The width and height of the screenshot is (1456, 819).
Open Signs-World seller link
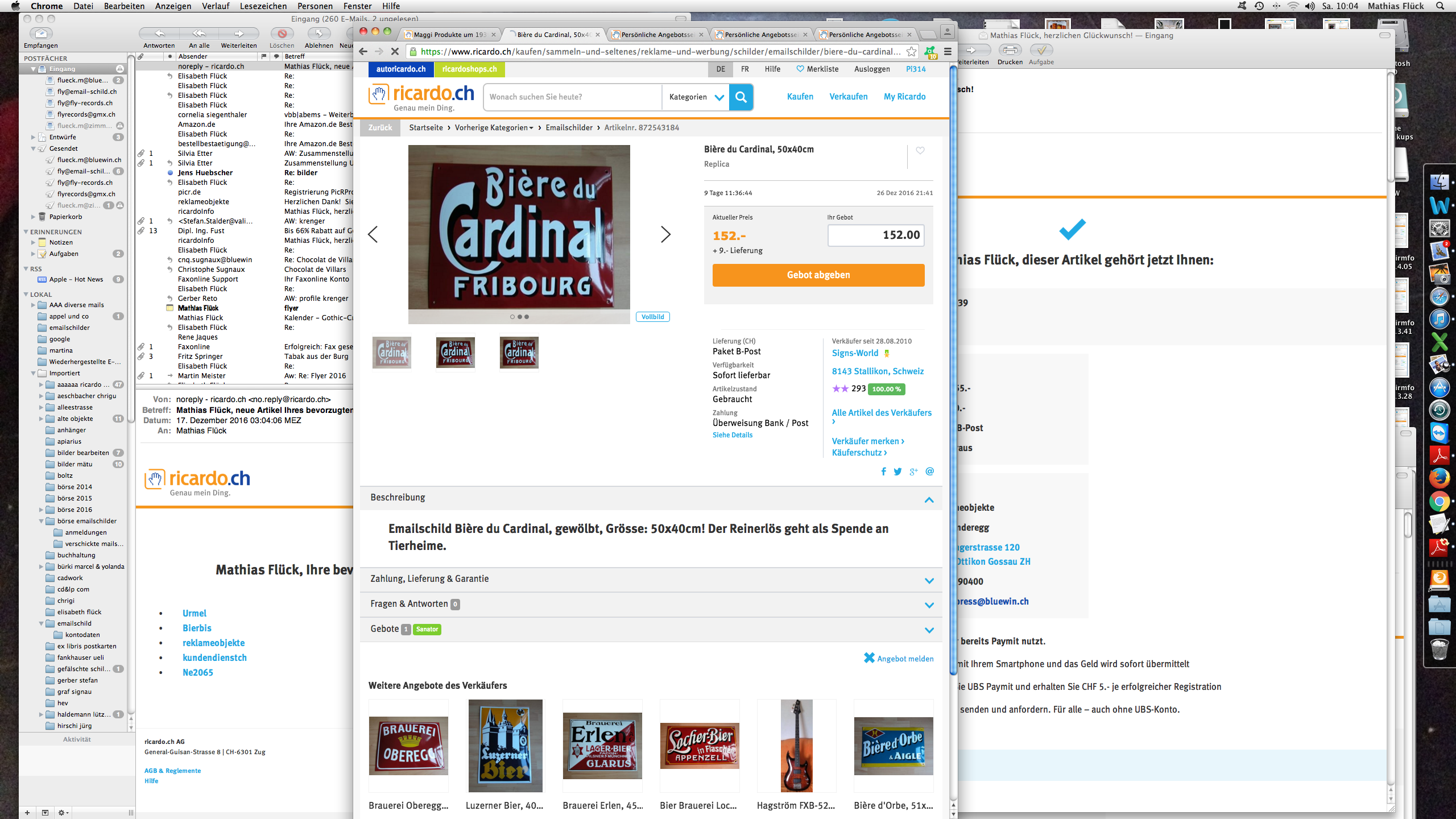(x=855, y=353)
